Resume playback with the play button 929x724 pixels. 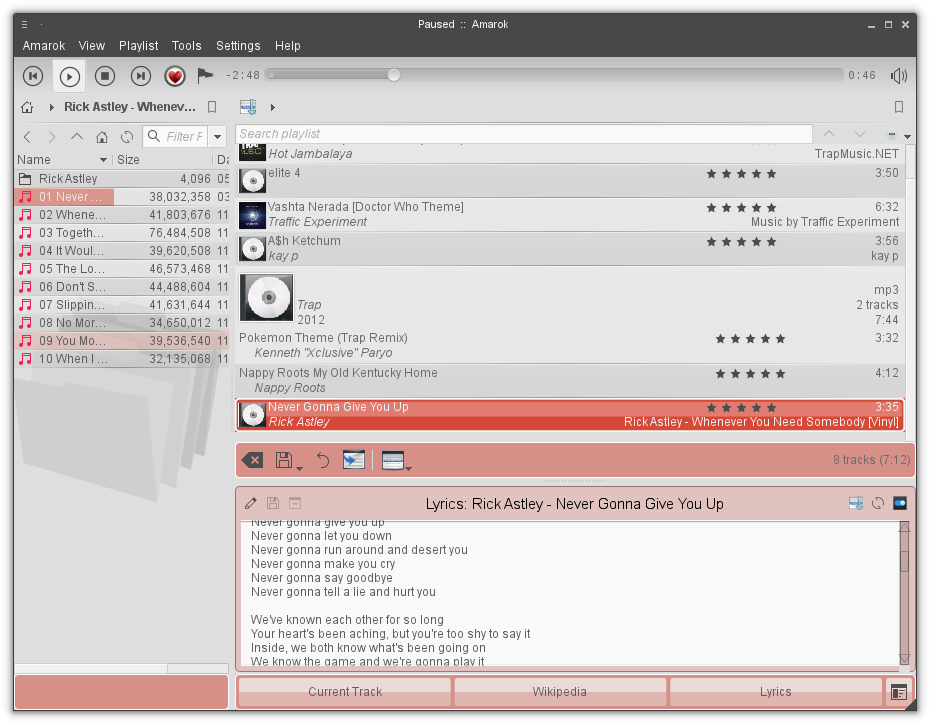coord(69,76)
